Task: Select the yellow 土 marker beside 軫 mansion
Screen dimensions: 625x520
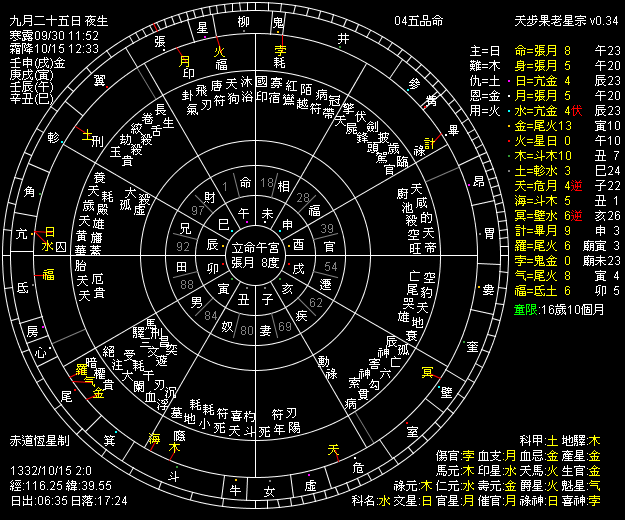Action: [x=85, y=131]
